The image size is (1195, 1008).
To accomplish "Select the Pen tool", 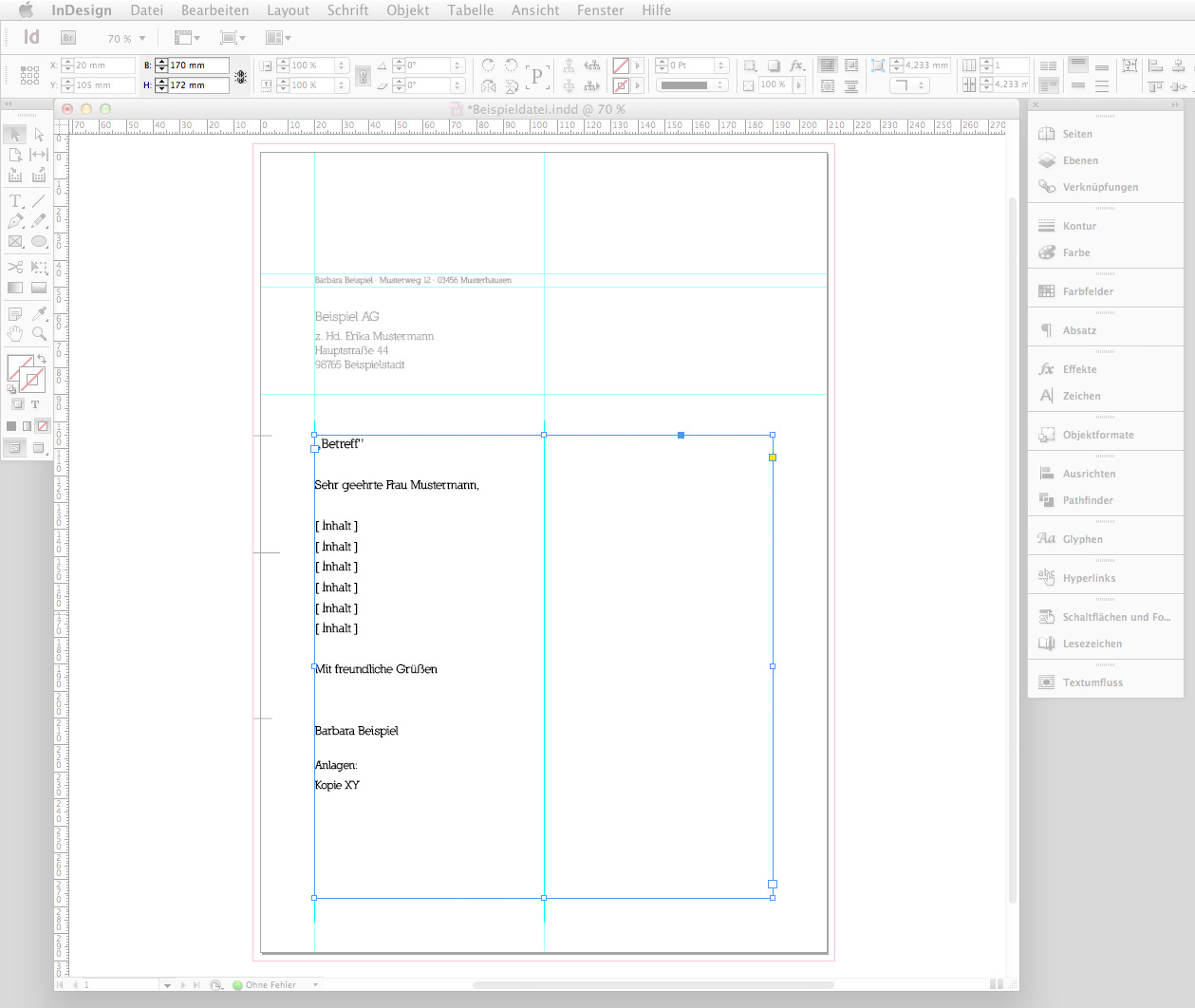I will 14,221.
